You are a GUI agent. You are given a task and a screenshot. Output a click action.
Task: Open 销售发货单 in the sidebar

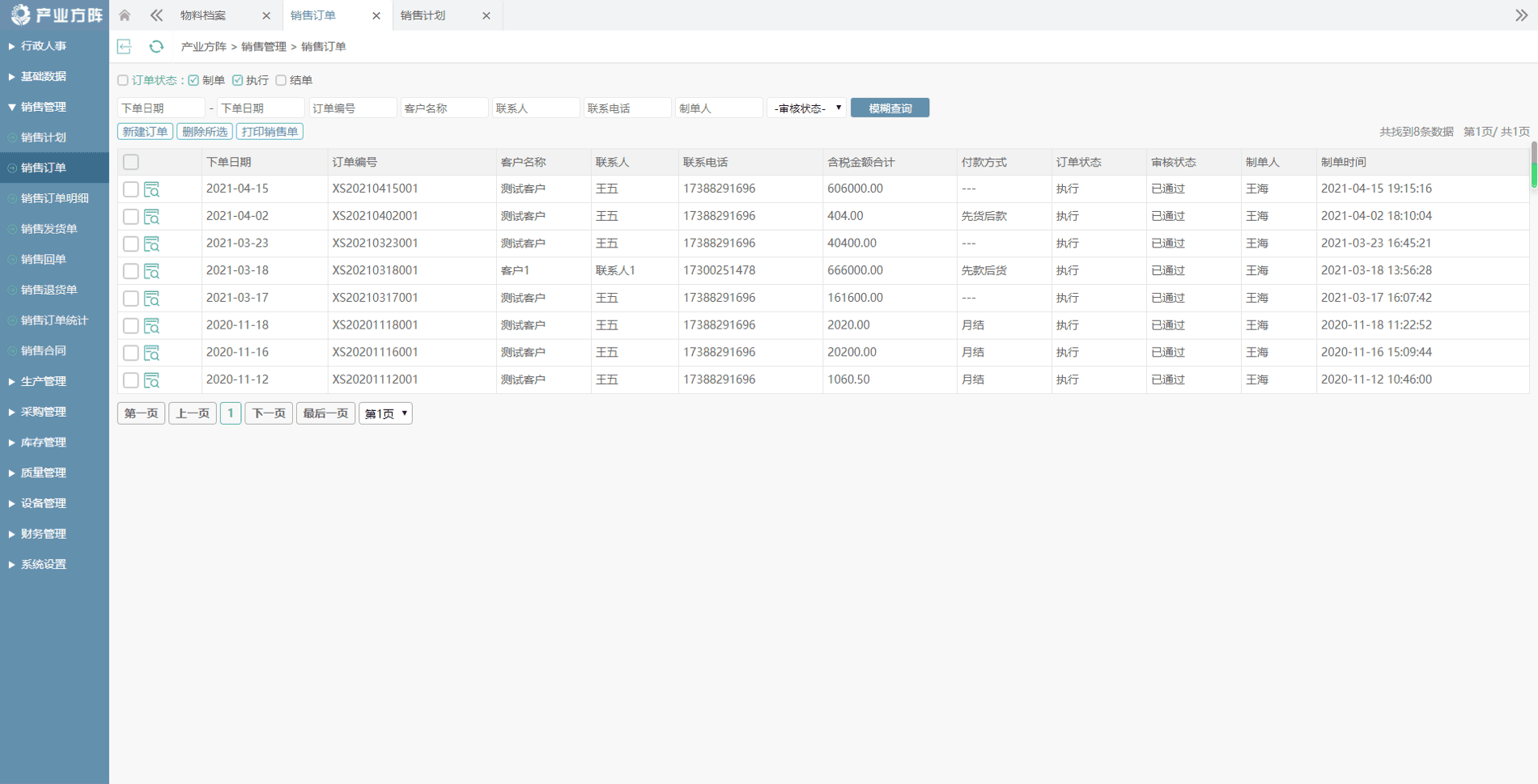[49, 229]
